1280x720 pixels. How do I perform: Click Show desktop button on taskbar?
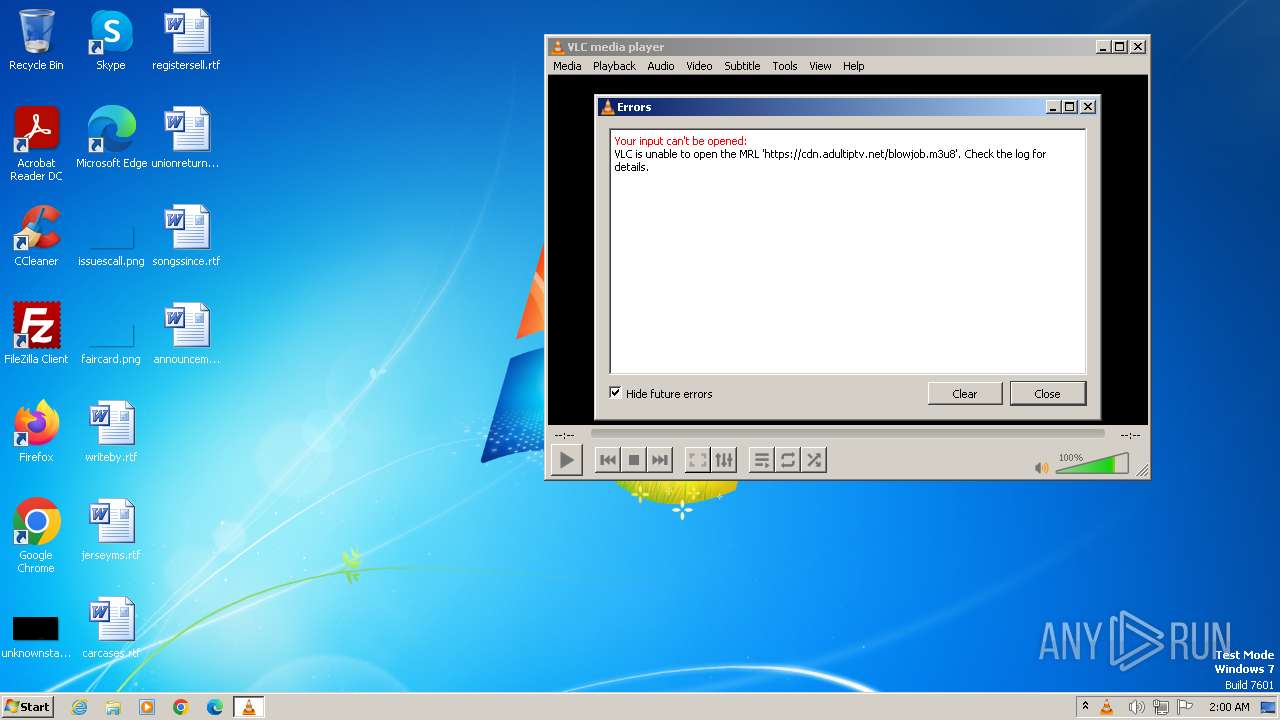[x=1269, y=707]
